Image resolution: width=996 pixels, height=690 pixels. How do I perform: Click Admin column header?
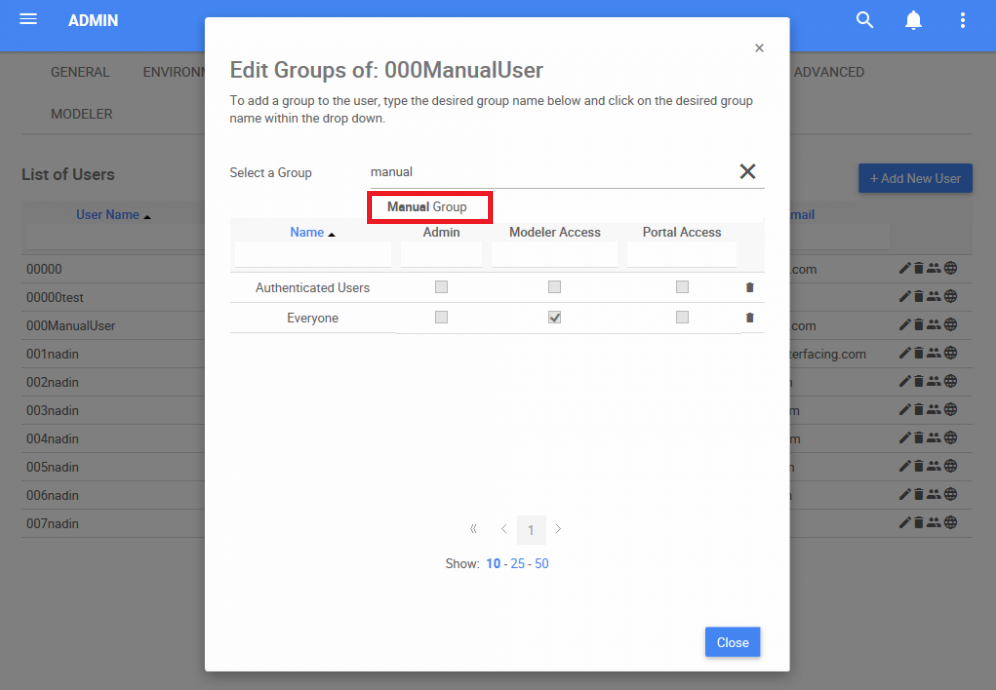(x=441, y=232)
